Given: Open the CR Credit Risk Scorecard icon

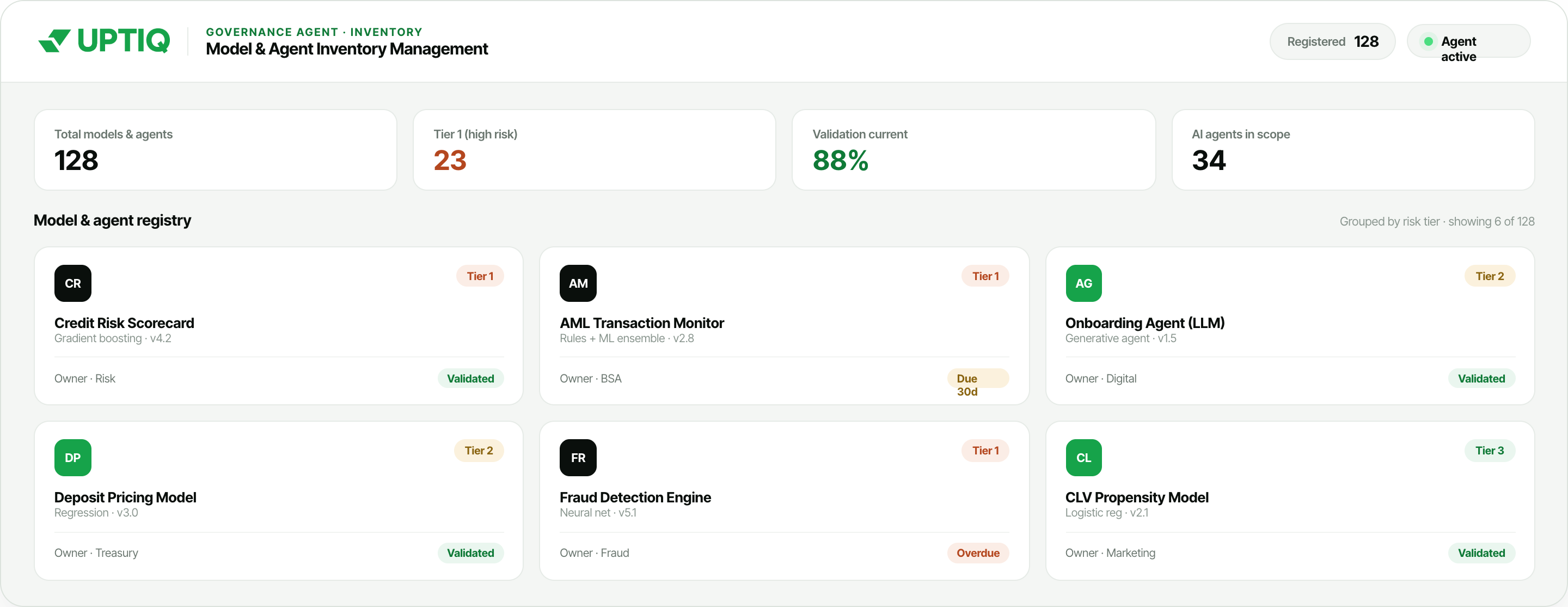Looking at the screenshot, I should click(73, 283).
